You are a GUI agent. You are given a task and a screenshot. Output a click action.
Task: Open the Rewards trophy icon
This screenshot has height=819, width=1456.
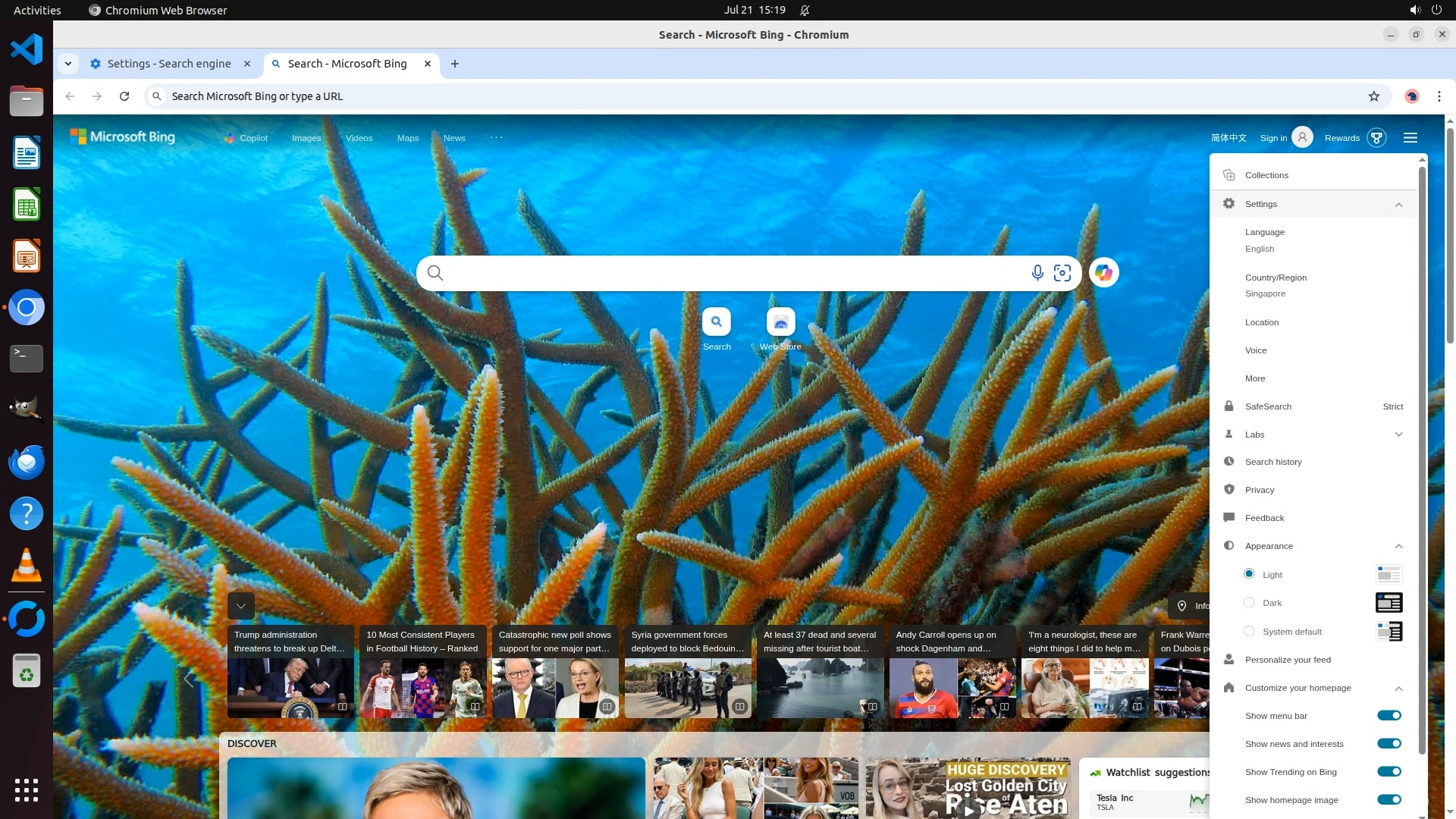coord(1376,138)
